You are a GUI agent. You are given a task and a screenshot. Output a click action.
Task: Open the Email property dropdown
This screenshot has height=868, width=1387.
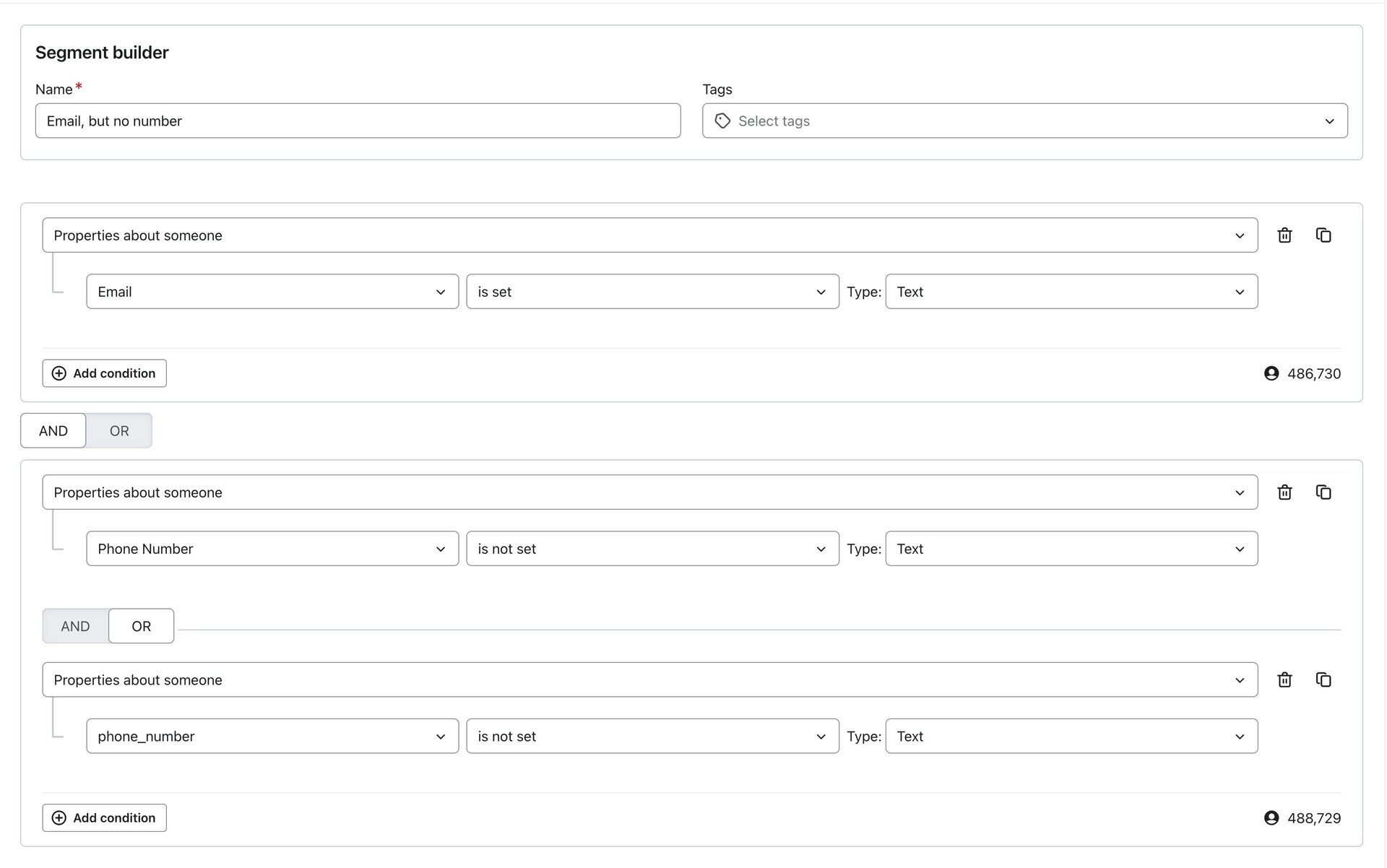tap(272, 292)
